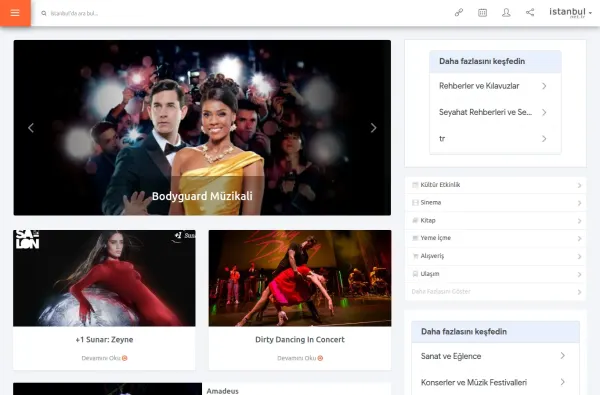Open Rehberler ve Kılavuzlar item
The image size is (600, 395).
(479, 86)
